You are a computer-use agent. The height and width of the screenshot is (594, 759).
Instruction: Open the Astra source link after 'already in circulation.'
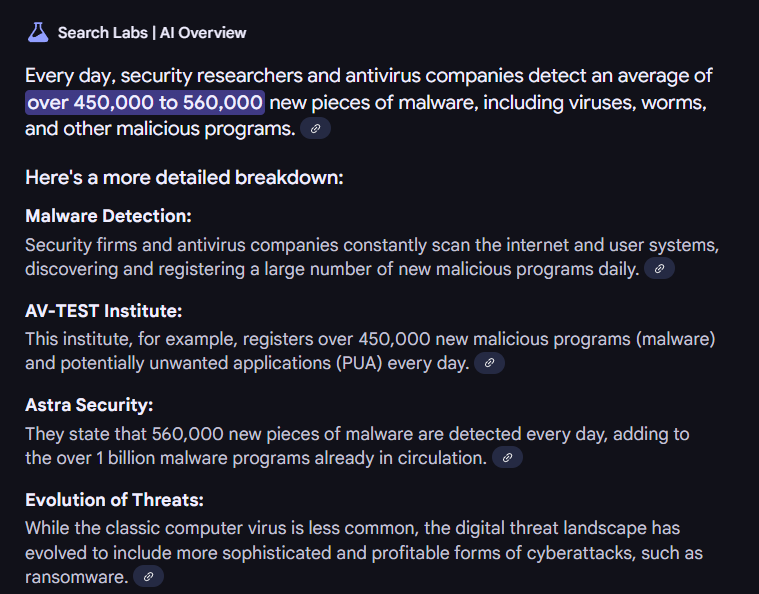[x=507, y=457]
